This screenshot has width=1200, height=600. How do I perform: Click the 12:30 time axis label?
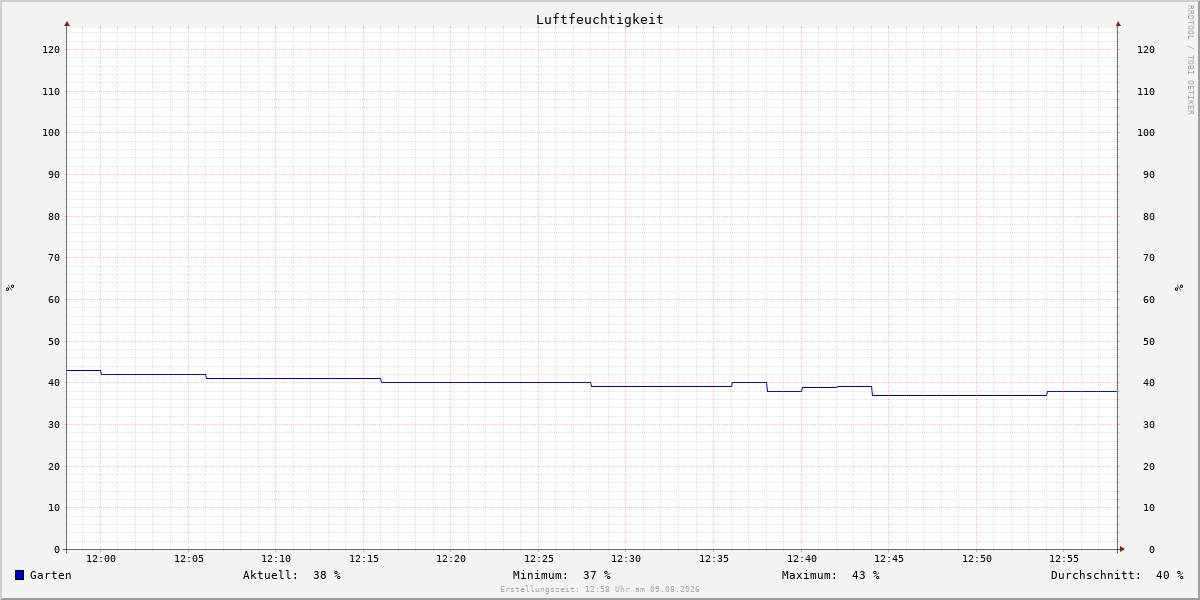(x=626, y=559)
